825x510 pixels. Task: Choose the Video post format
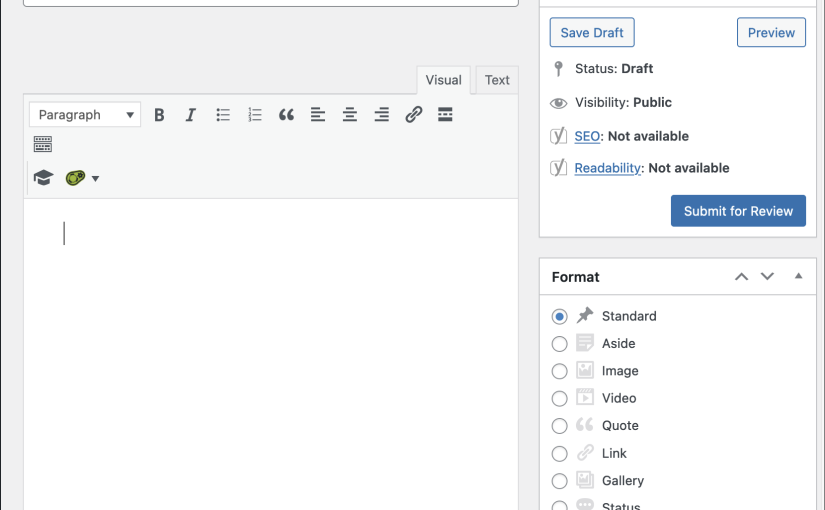click(x=559, y=398)
